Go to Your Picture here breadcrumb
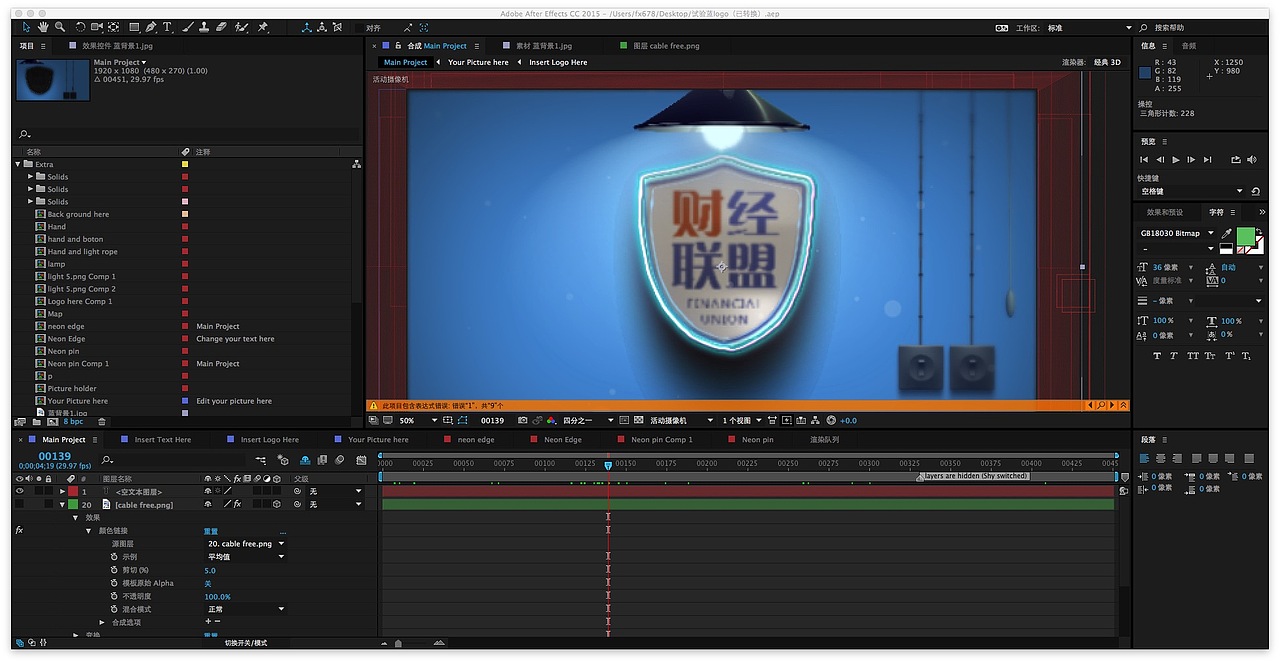The height and width of the screenshot is (663, 1280). click(x=478, y=62)
